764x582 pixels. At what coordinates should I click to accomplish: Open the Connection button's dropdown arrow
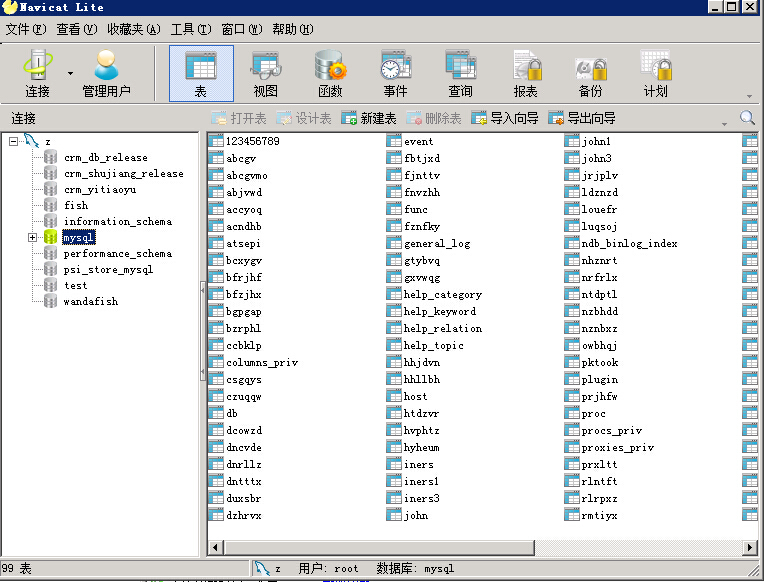(70, 73)
